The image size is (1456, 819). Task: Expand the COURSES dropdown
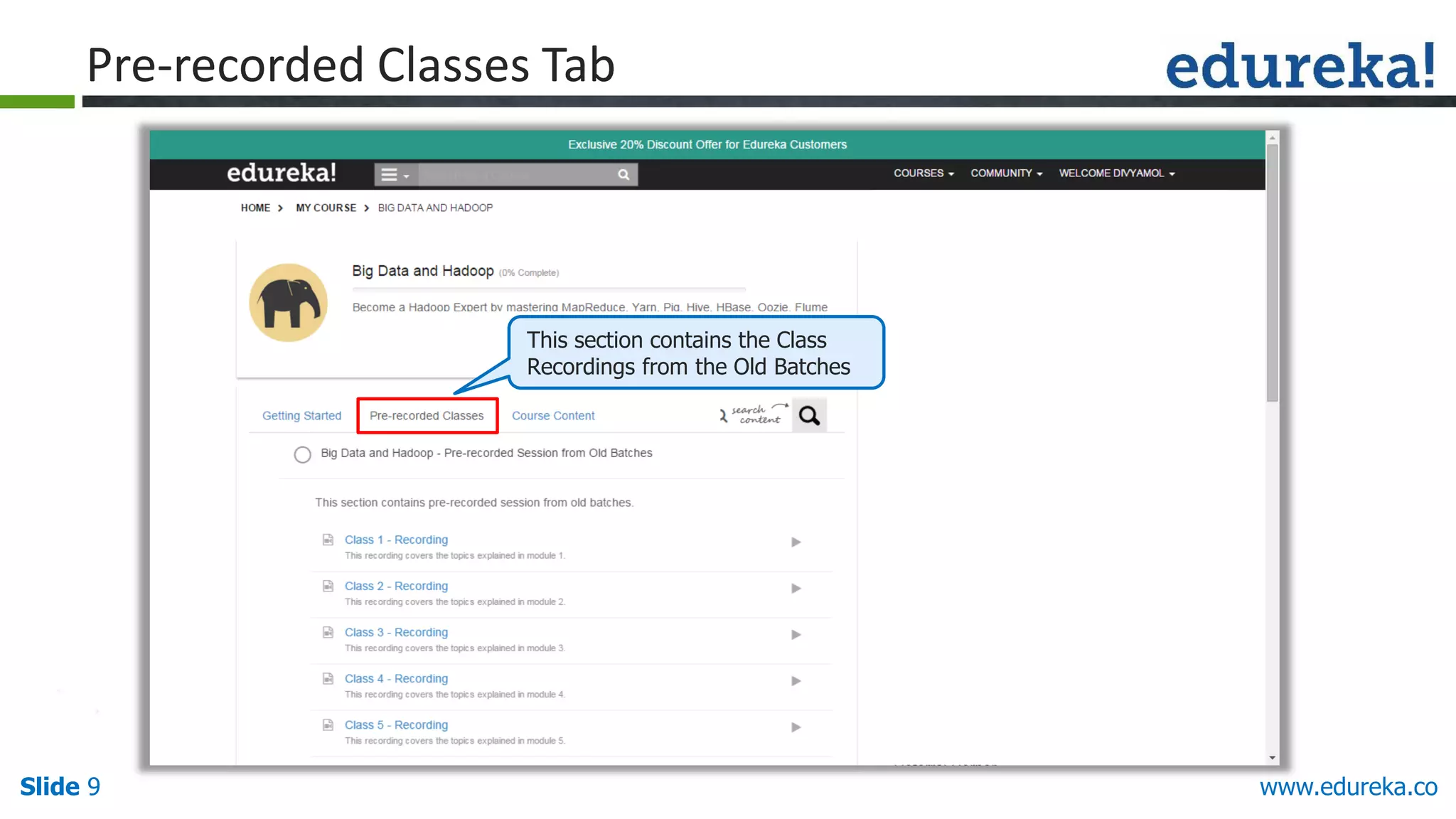pos(923,173)
